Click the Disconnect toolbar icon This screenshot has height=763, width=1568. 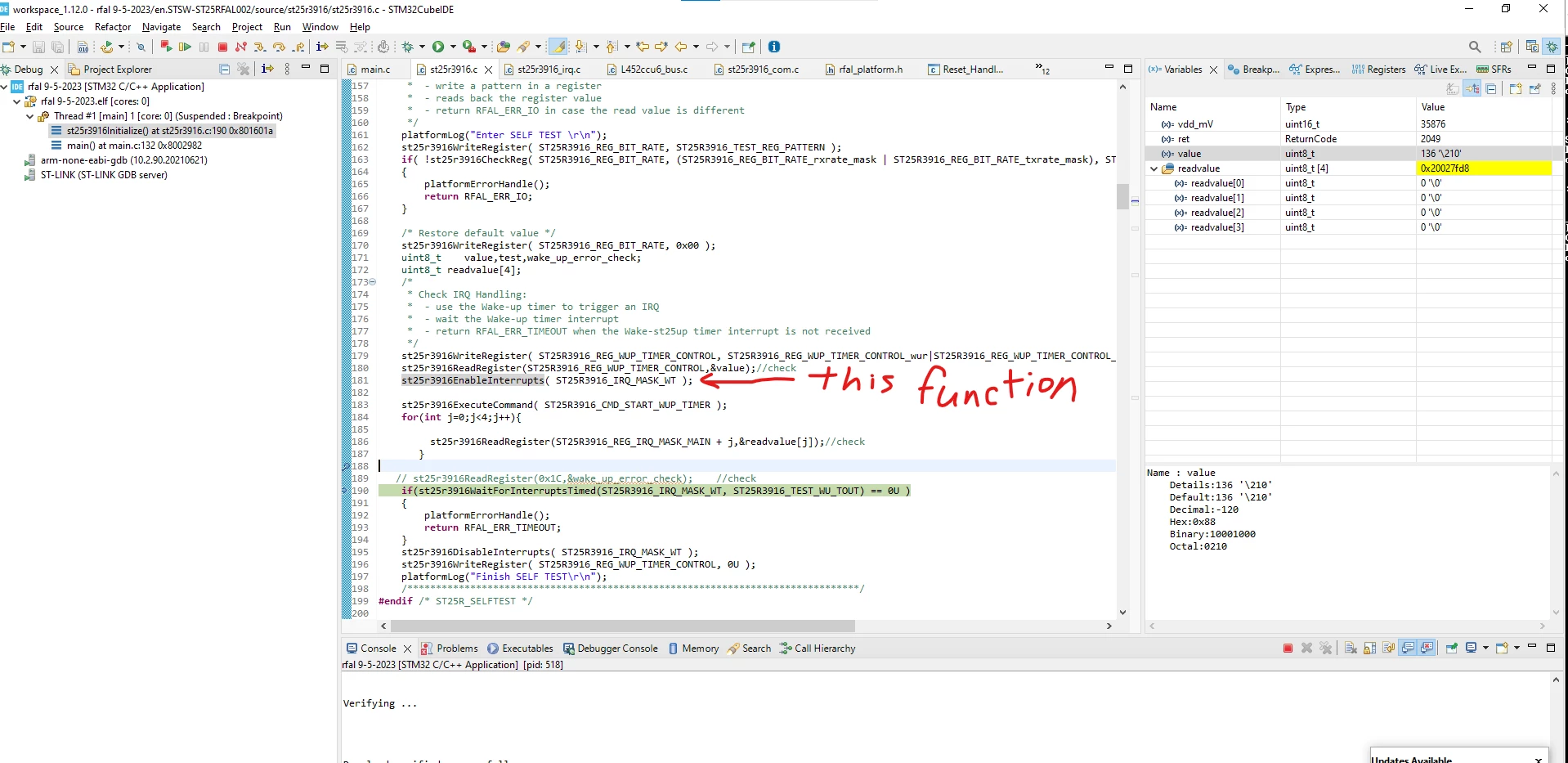[x=241, y=47]
